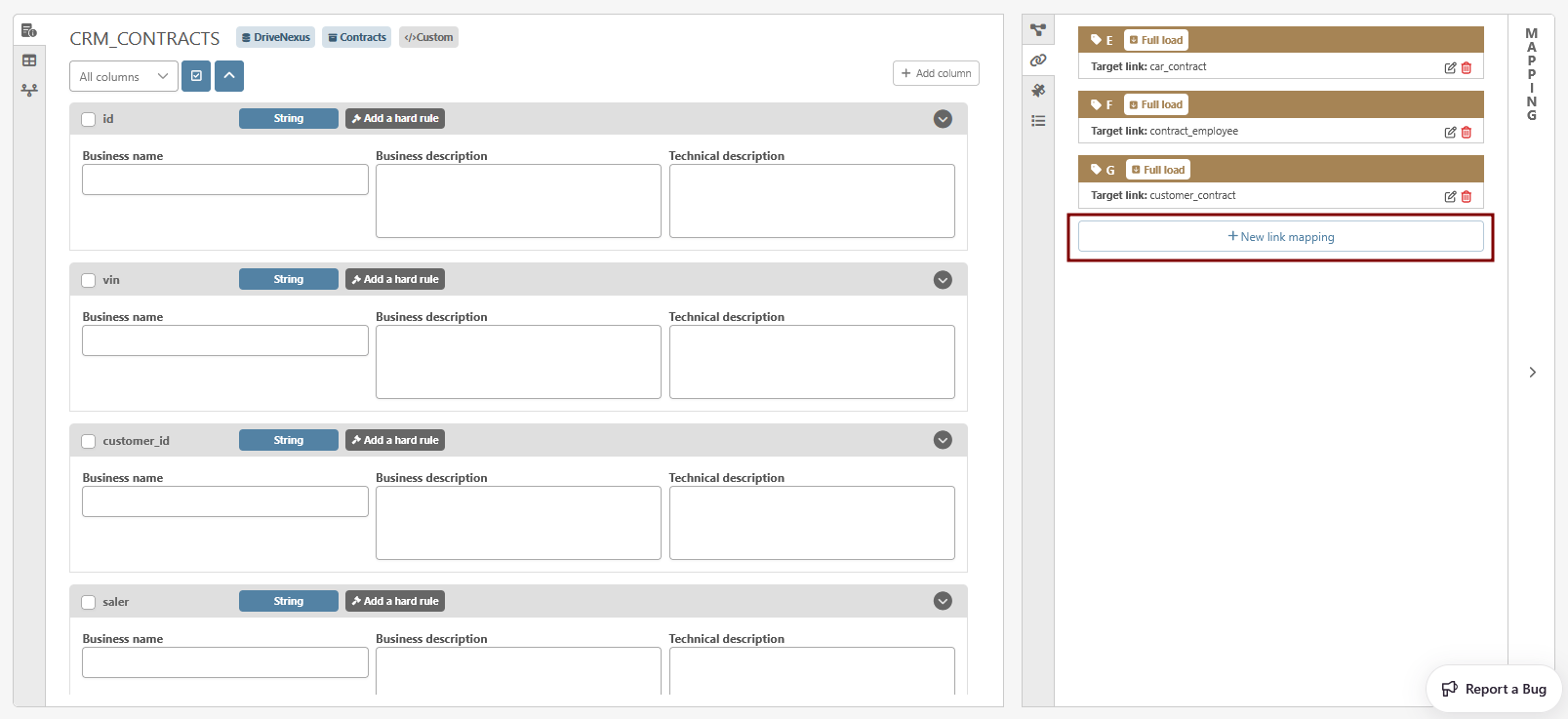
Task: Collapse the saler column section
Action: 943,601
